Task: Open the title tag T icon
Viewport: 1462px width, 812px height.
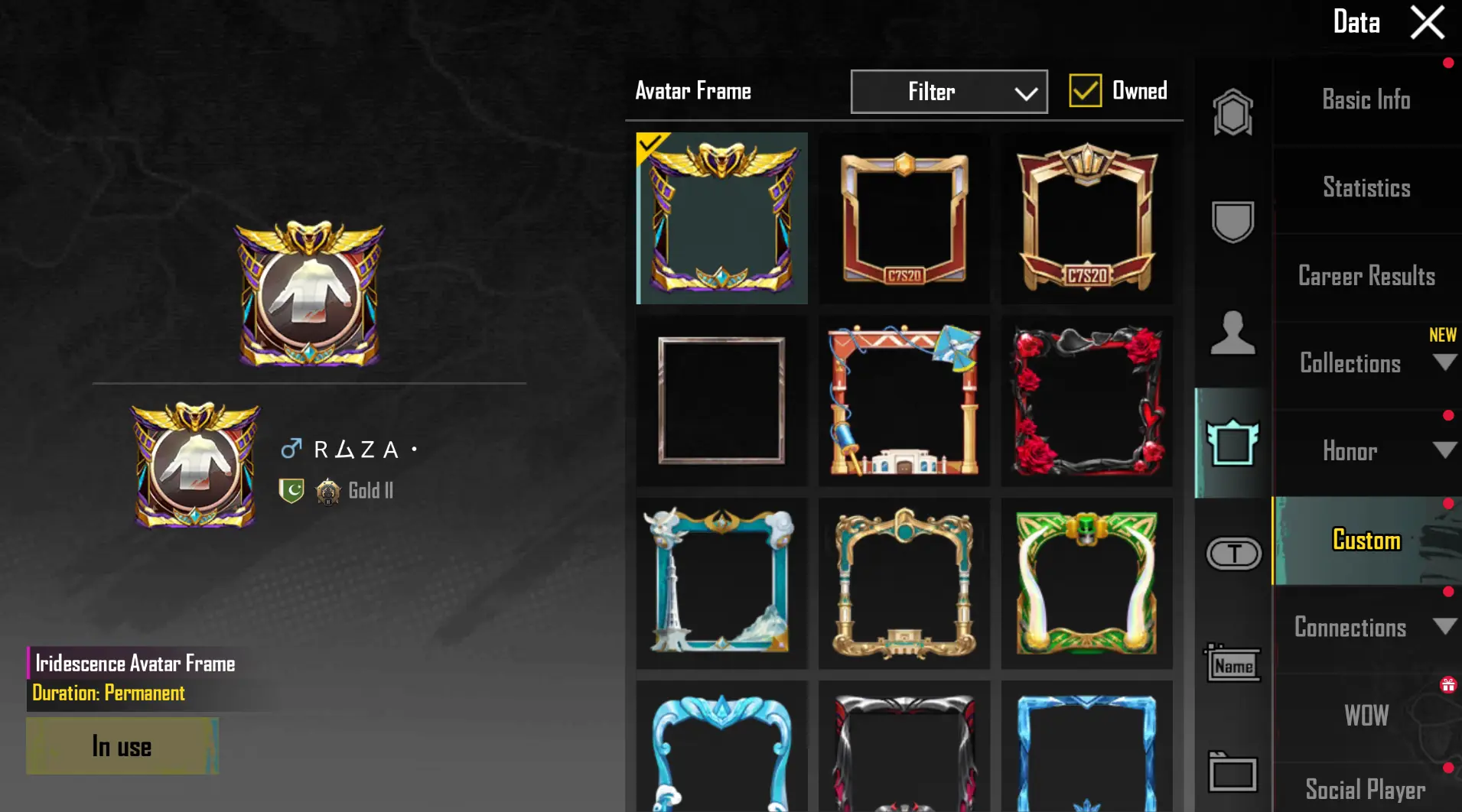Action: pyautogui.click(x=1233, y=554)
